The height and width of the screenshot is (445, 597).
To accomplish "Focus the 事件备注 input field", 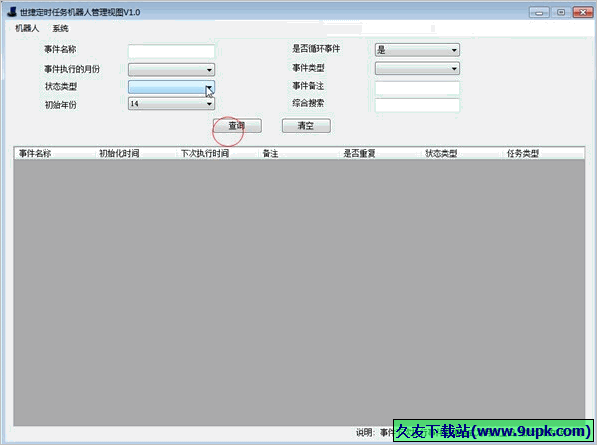I will click(x=417, y=88).
